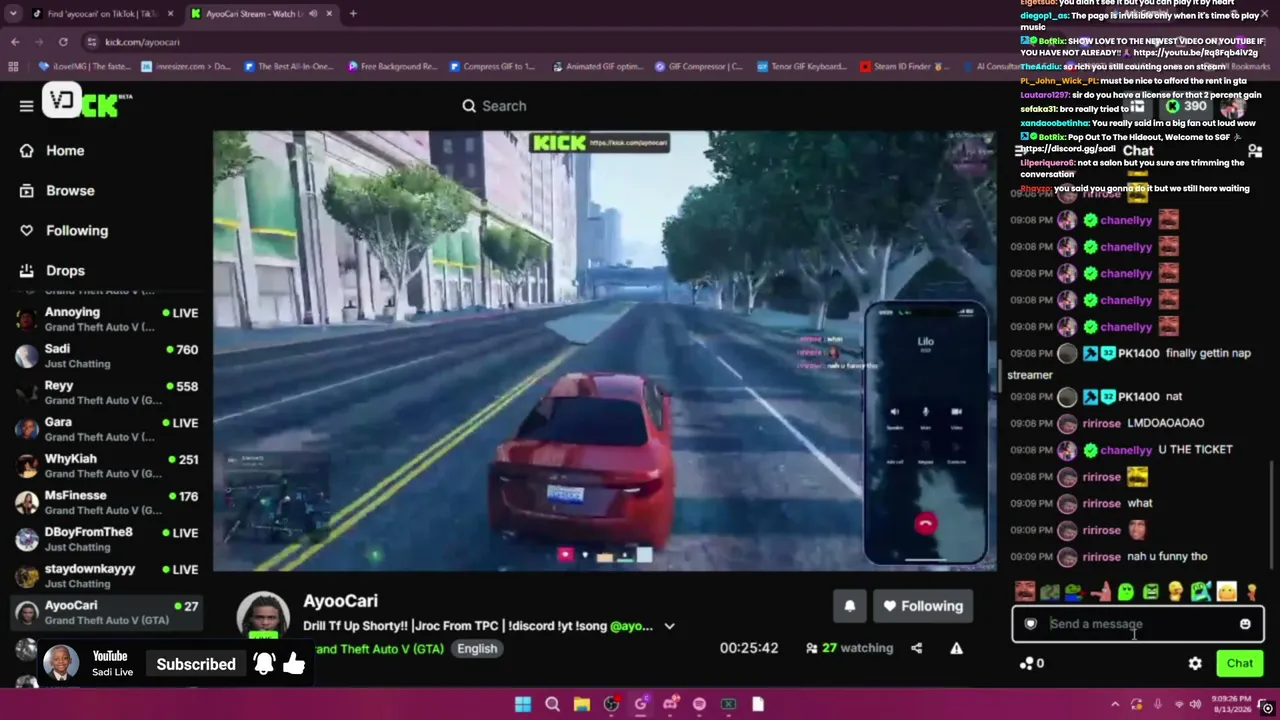Collapse the chat panel using header icon
The image size is (1280, 720).
tap(1021, 151)
